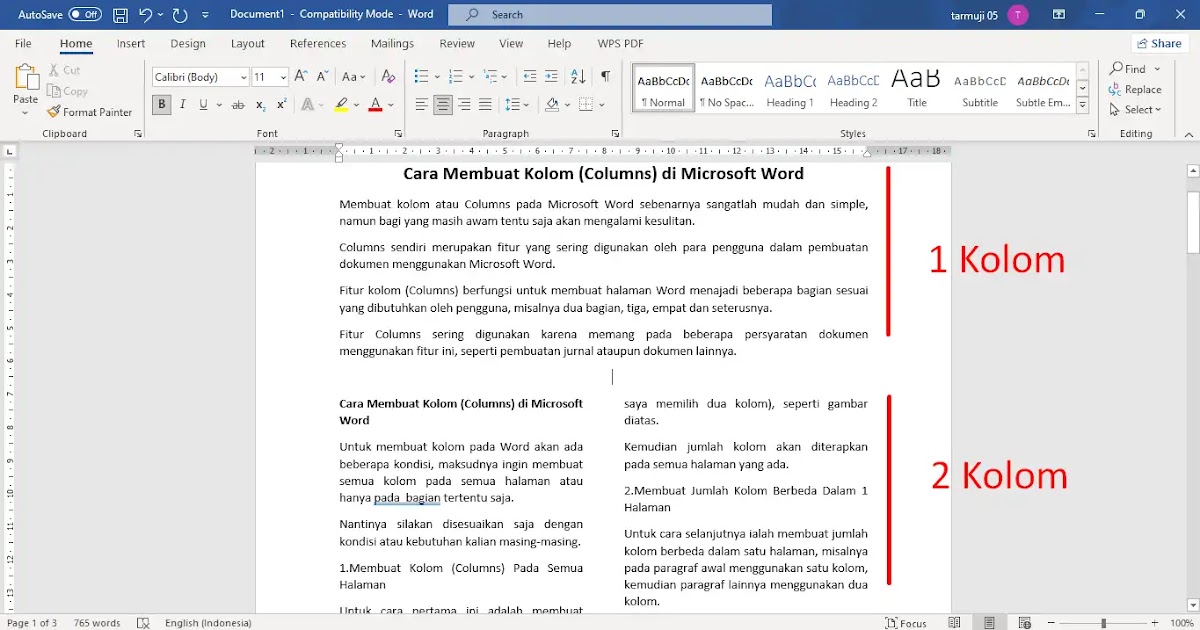1200x630 pixels.
Task: Expand the Bullets list dropdown arrow
Action: click(436, 77)
